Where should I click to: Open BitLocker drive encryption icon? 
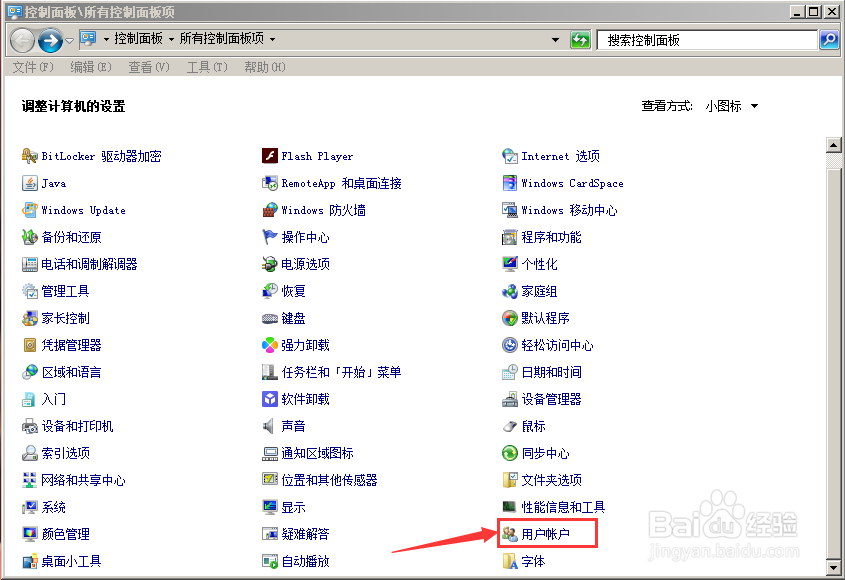pyautogui.click(x=29, y=156)
